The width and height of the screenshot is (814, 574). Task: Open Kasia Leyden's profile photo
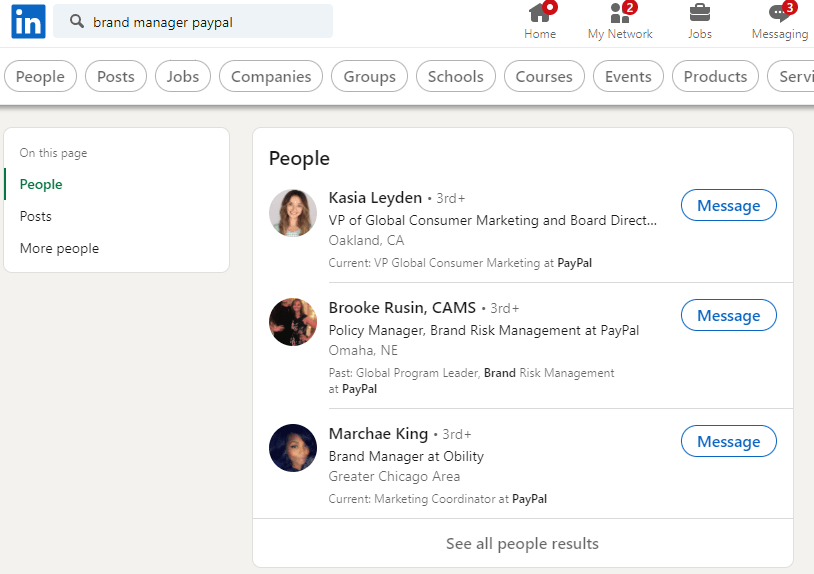coord(293,213)
